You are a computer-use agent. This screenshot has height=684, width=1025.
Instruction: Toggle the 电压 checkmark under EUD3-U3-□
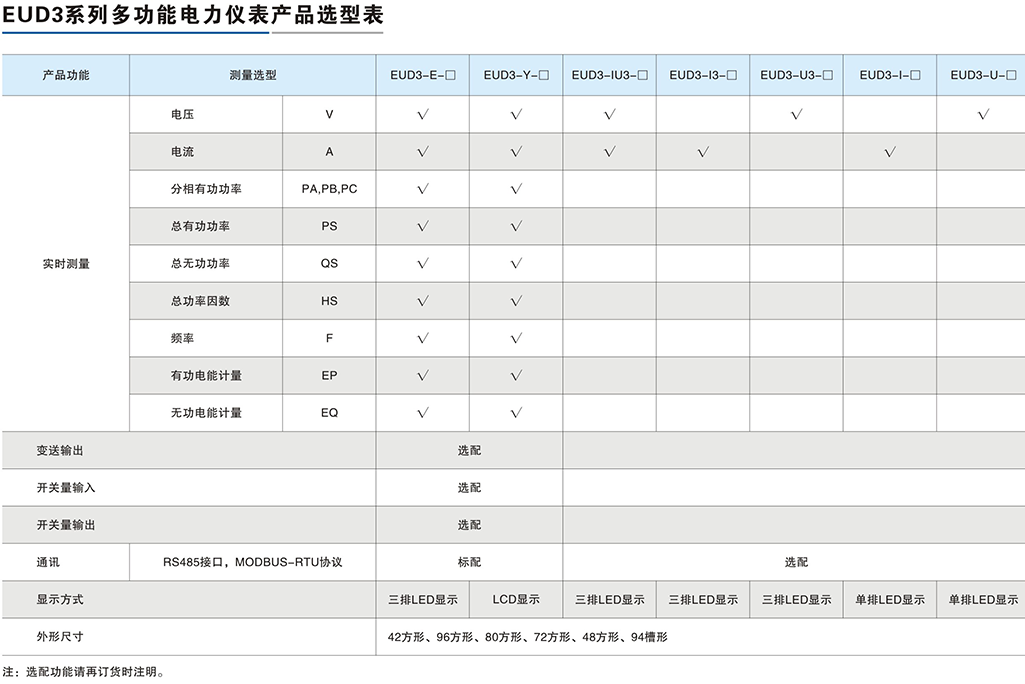795,114
